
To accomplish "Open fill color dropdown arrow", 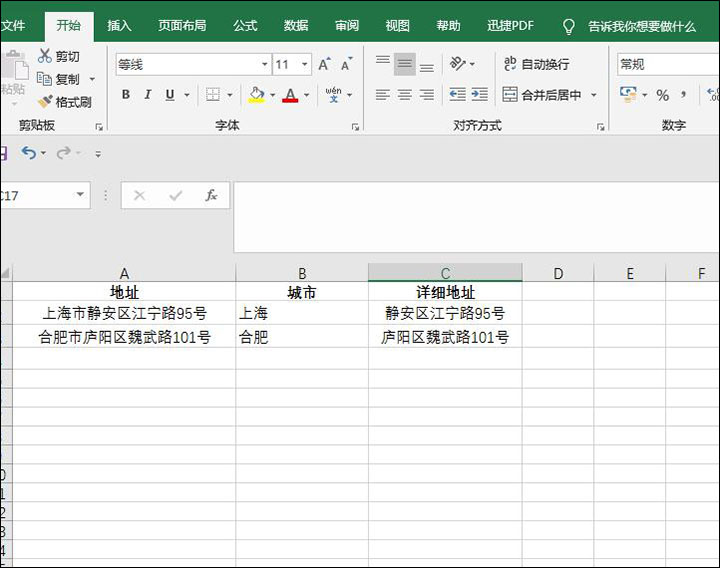I will 273,95.
